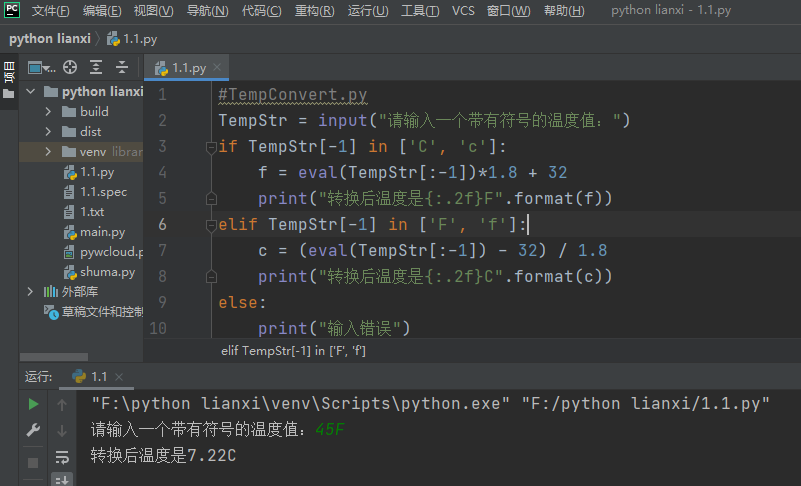Close the 1.1.py editor tab

[x=218, y=68]
